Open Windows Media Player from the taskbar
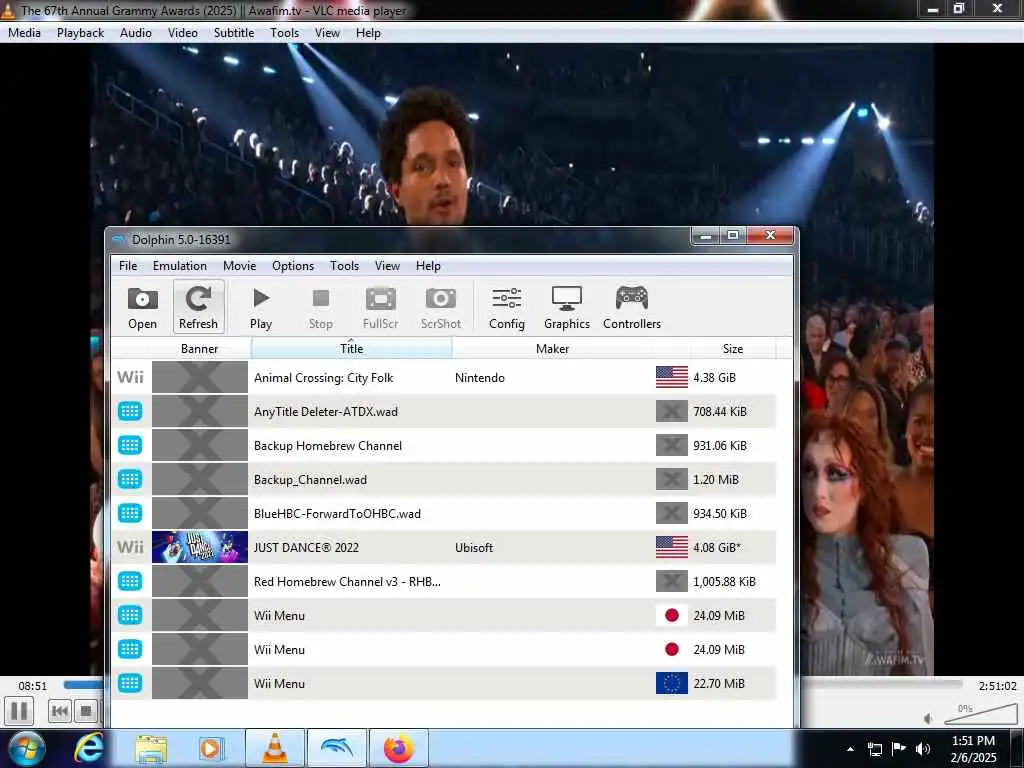1024x768 pixels. 211,748
